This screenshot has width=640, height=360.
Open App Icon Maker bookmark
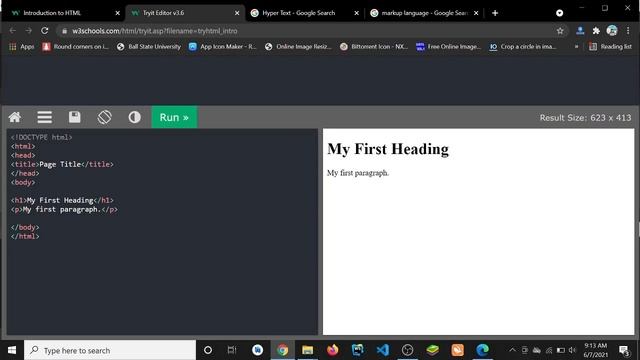click(x=222, y=47)
